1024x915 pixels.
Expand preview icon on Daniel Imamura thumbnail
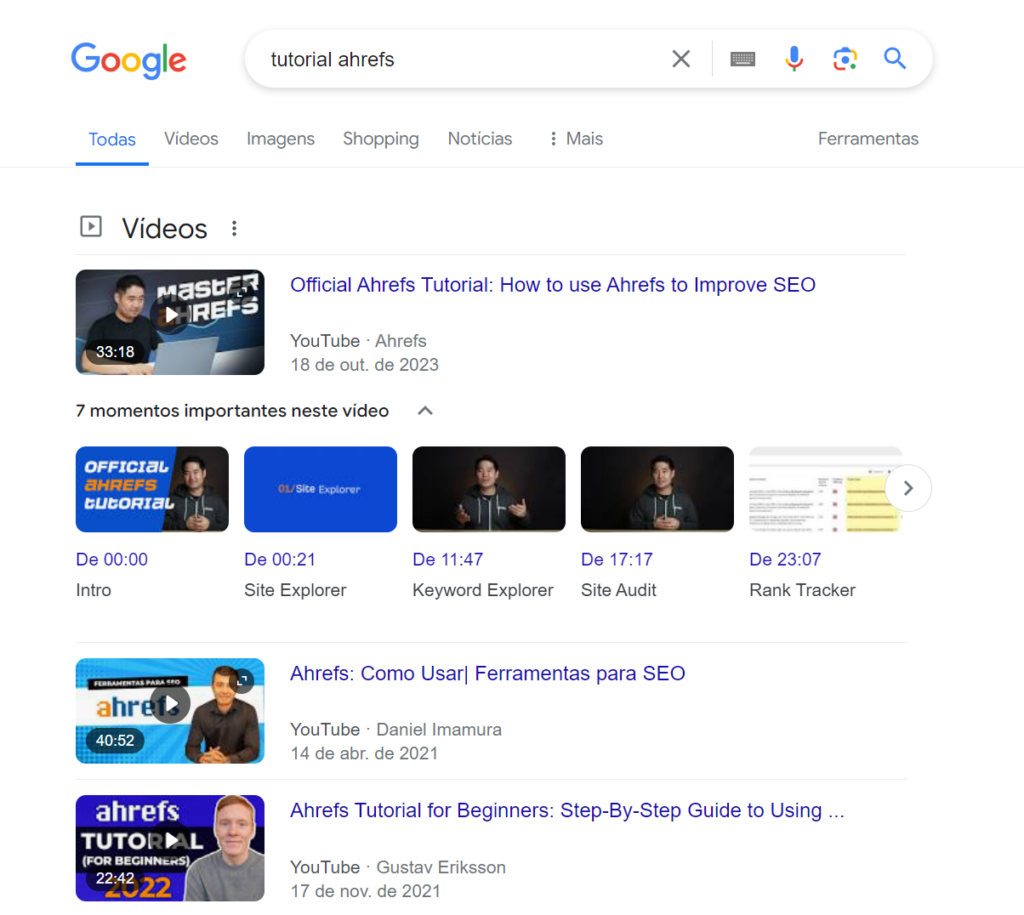tap(243, 680)
